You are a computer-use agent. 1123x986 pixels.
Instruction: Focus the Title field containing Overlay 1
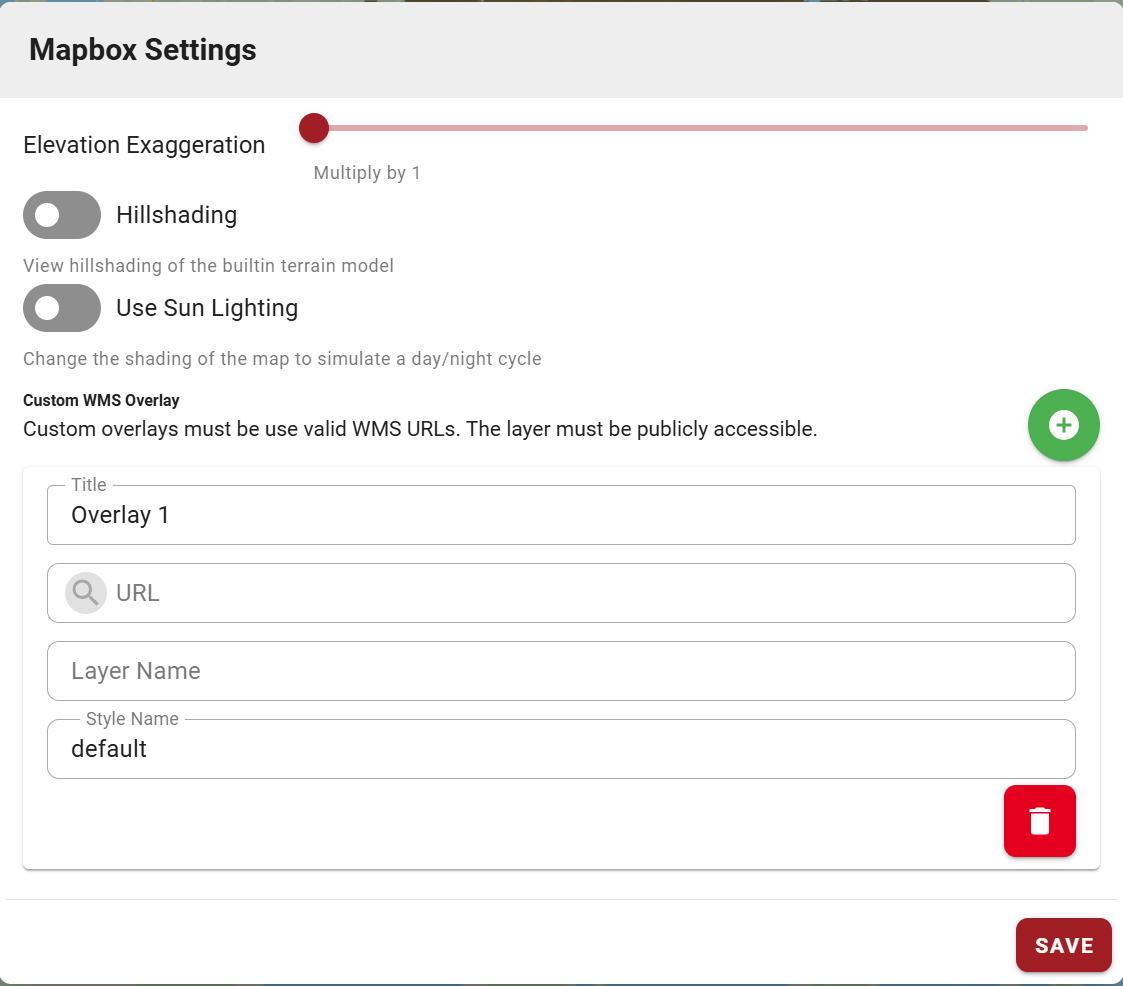(560, 516)
